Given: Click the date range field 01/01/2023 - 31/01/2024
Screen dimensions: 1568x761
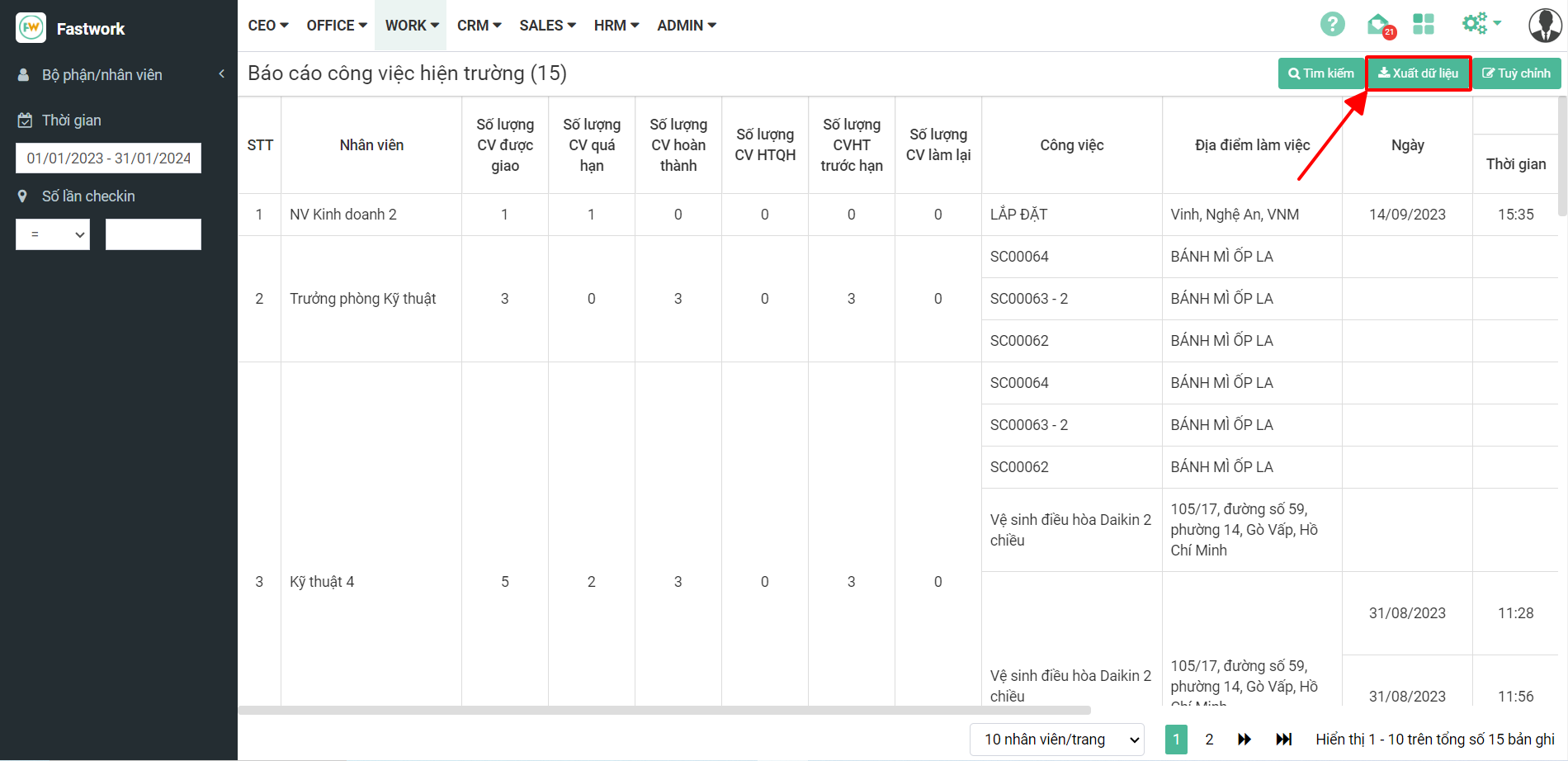Looking at the screenshot, I should tap(108, 158).
